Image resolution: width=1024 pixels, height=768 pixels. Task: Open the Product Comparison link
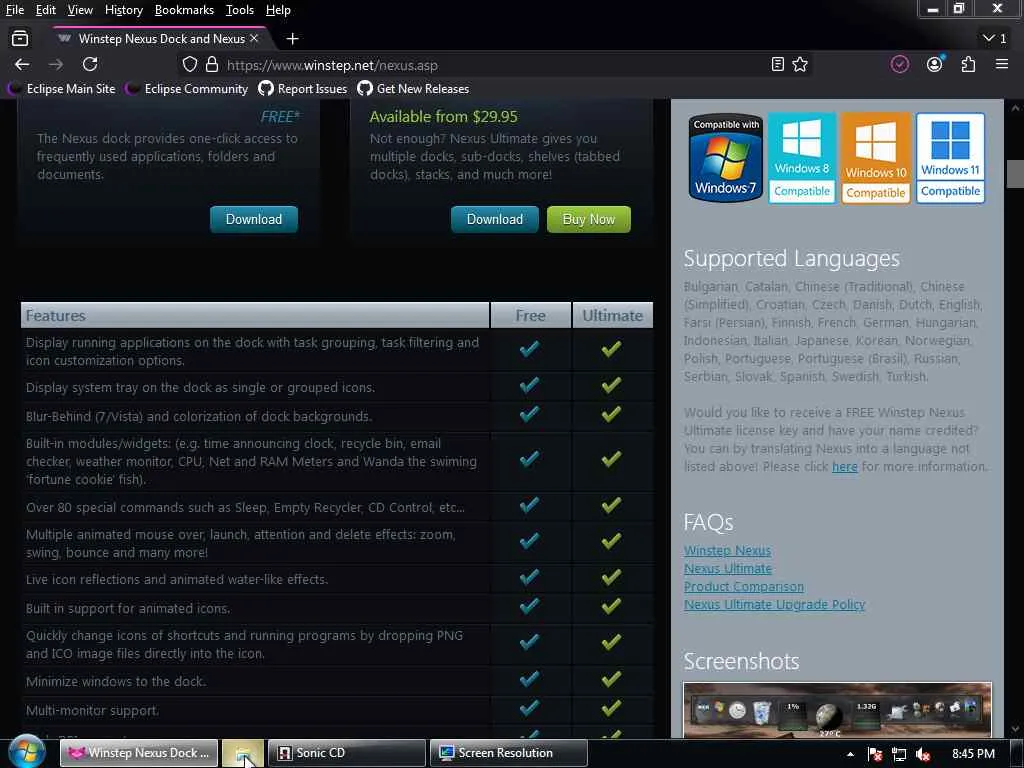coord(744,586)
